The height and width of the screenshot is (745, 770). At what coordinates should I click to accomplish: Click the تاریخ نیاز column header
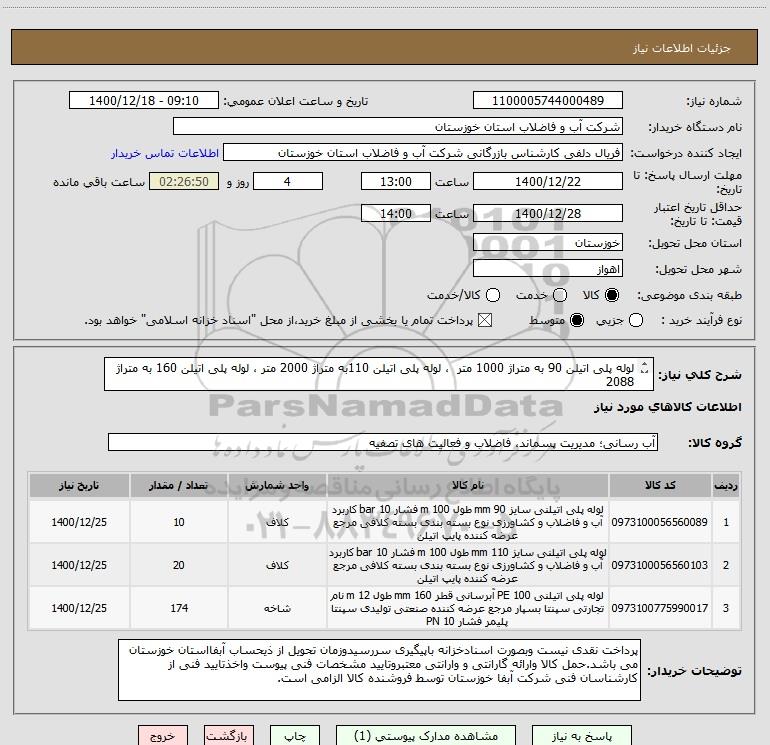(79, 485)
